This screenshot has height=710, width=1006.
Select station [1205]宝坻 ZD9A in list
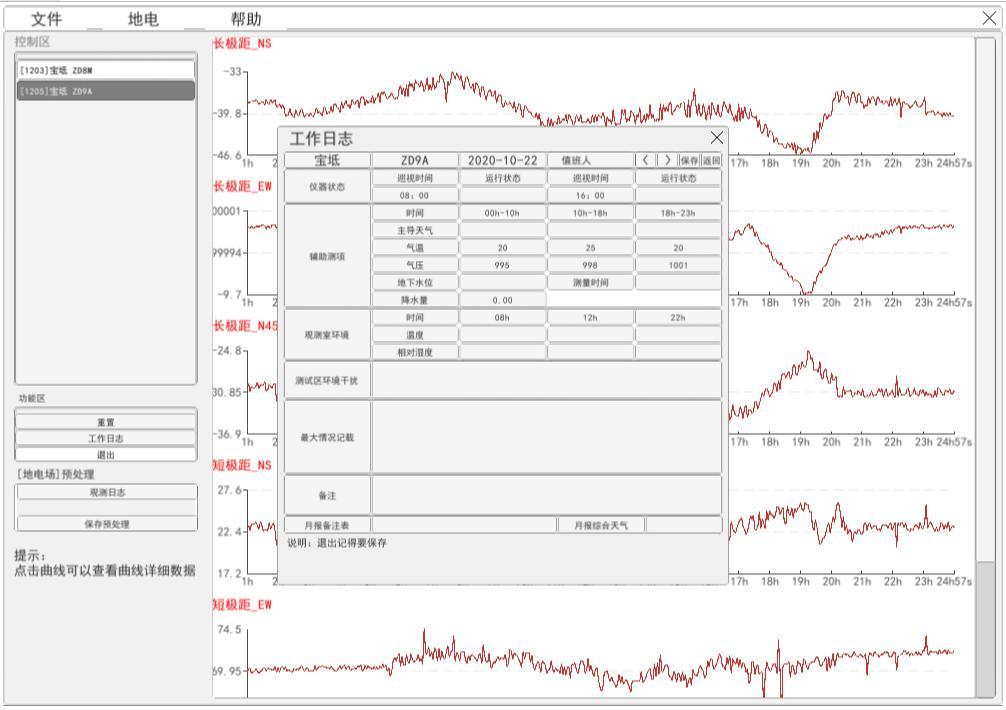[x=105, y=90]
